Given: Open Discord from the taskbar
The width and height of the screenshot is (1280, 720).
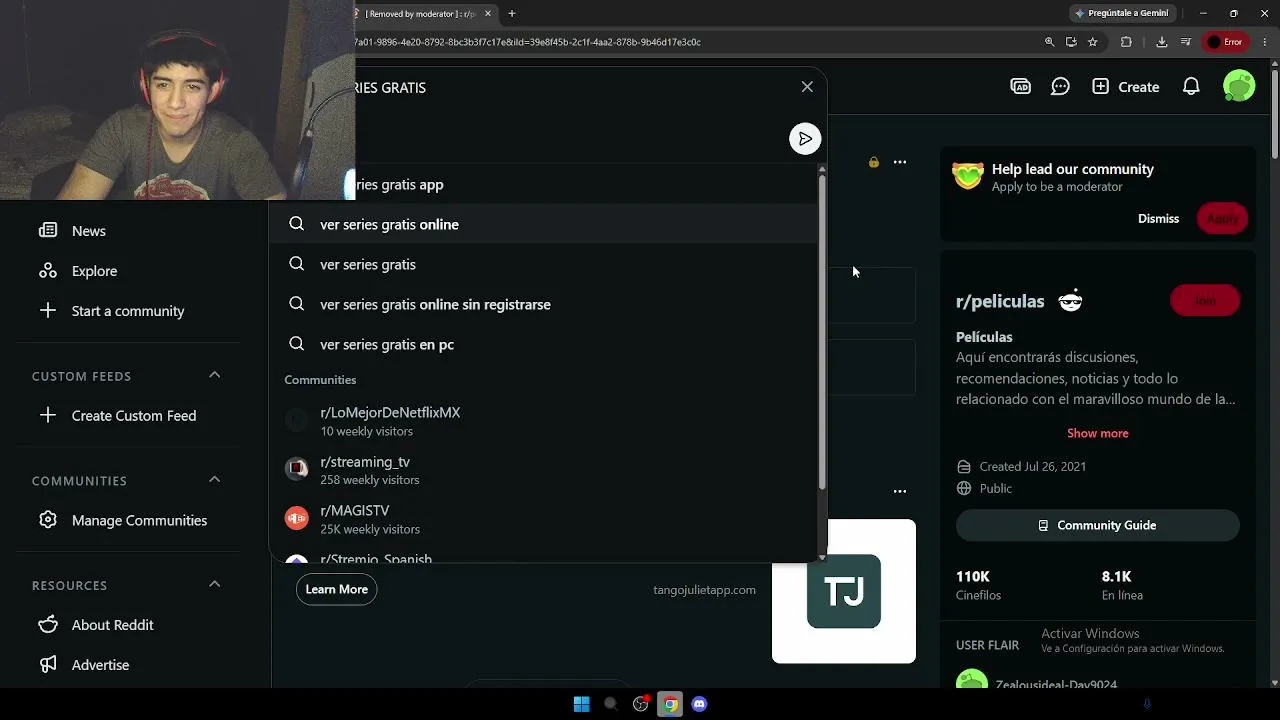Looking at the screenshot, I should pos(700,704).
